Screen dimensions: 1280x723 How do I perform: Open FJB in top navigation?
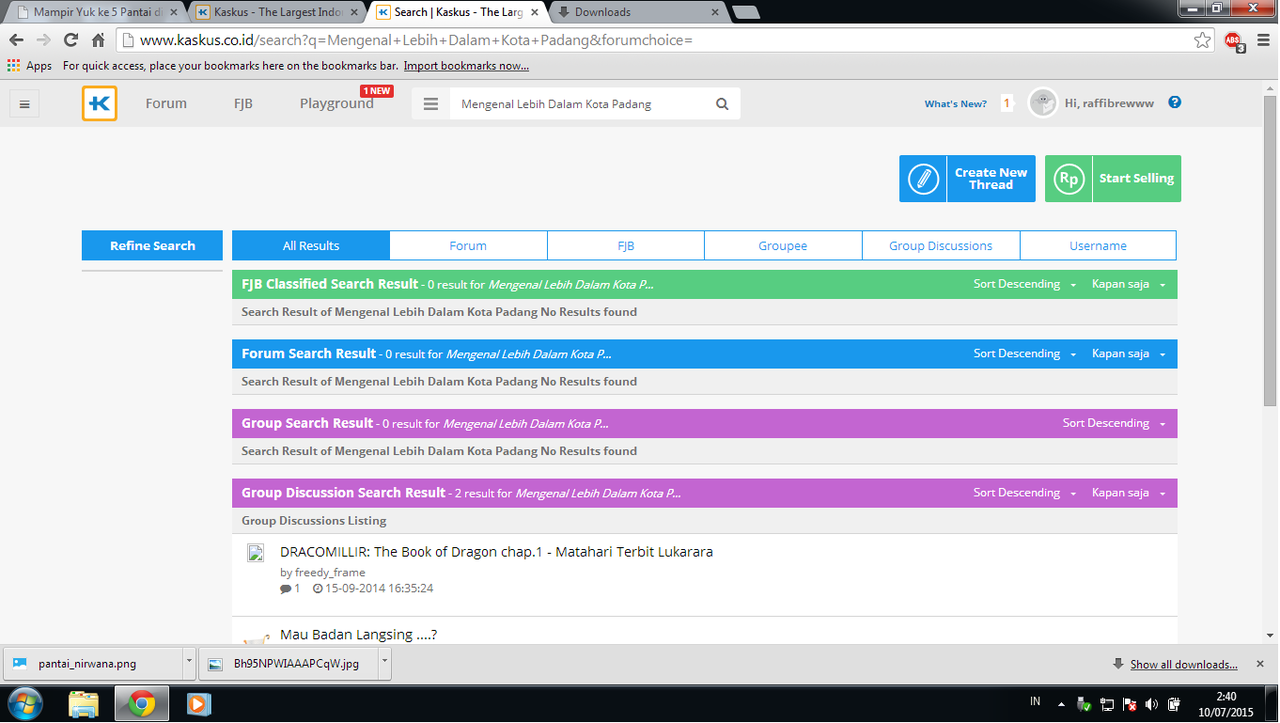click(243, 103)
